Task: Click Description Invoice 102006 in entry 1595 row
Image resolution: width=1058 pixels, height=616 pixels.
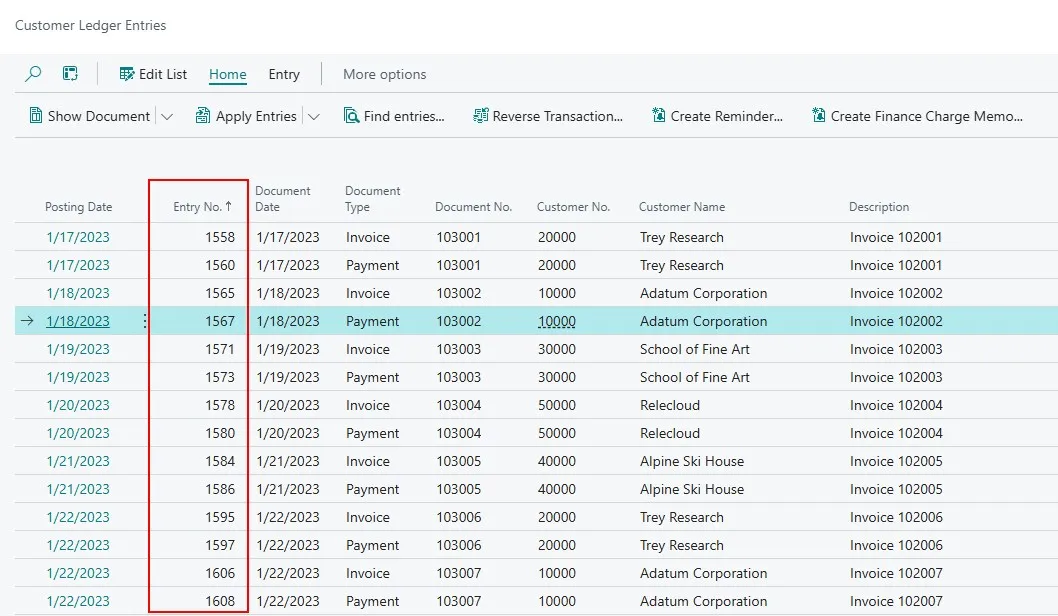Action: pyautogui.click(x=896, y=517)
